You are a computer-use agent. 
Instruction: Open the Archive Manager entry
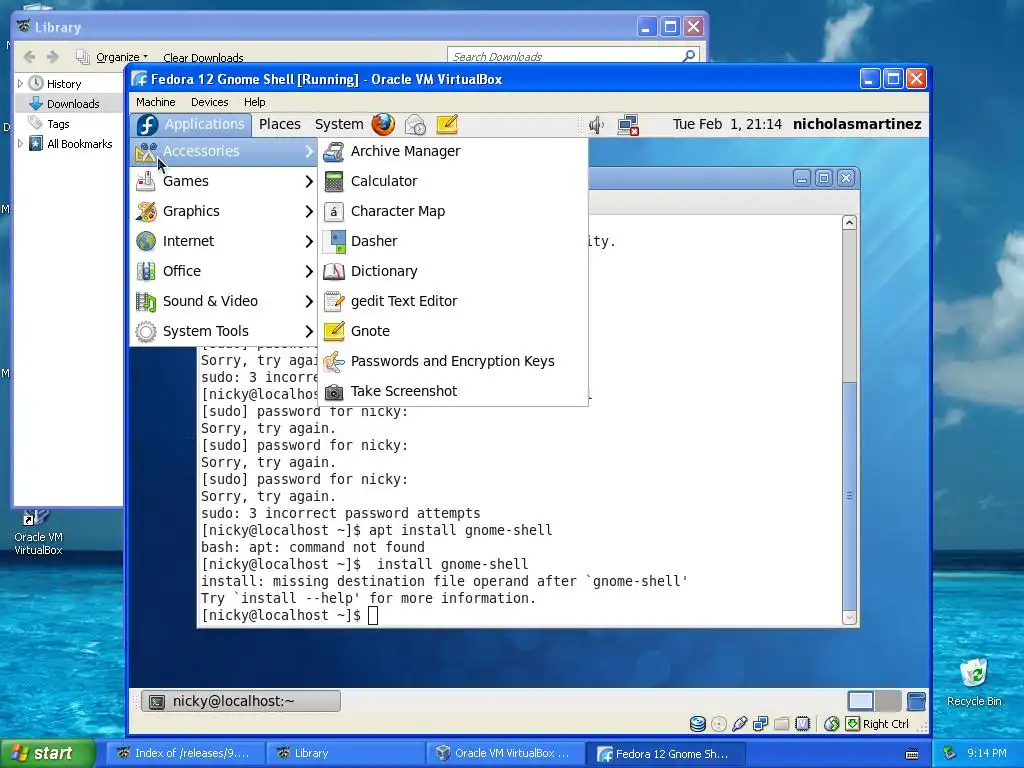[453, 151]
